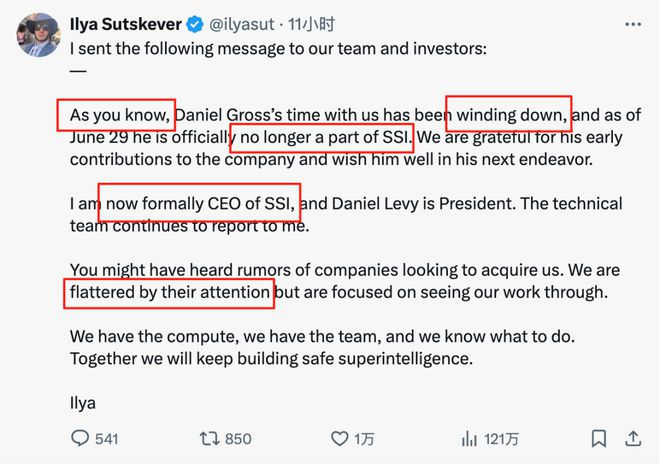Click the boxed "now formally CEO of SSI"
The width and height of the screenshot is (660, 464).
[x=199, y=203]
